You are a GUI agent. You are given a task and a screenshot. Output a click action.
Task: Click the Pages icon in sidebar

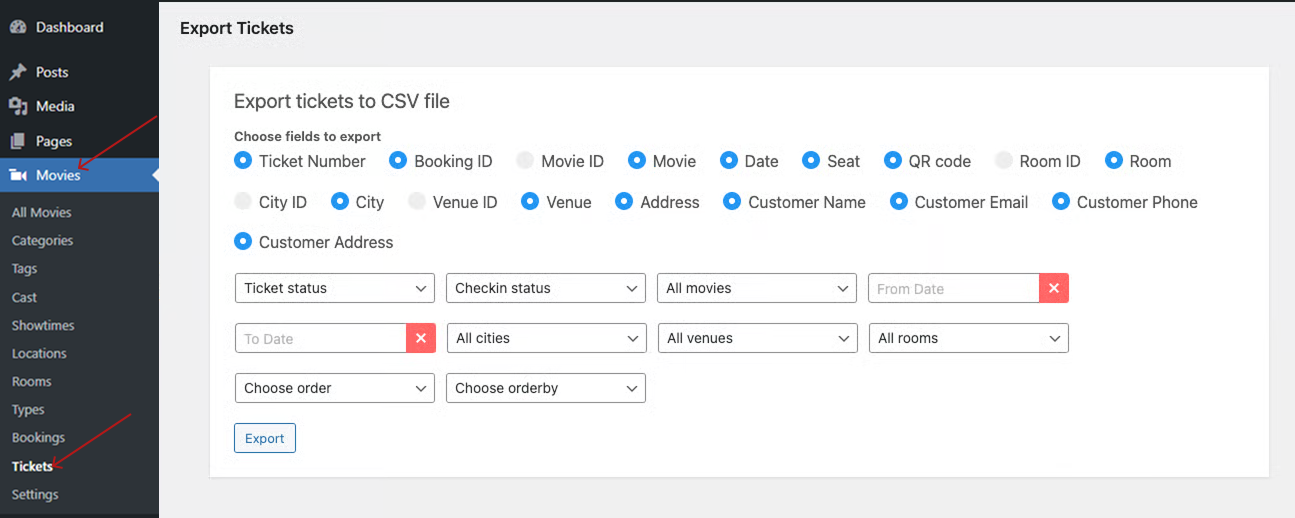[x=18, y=141]
